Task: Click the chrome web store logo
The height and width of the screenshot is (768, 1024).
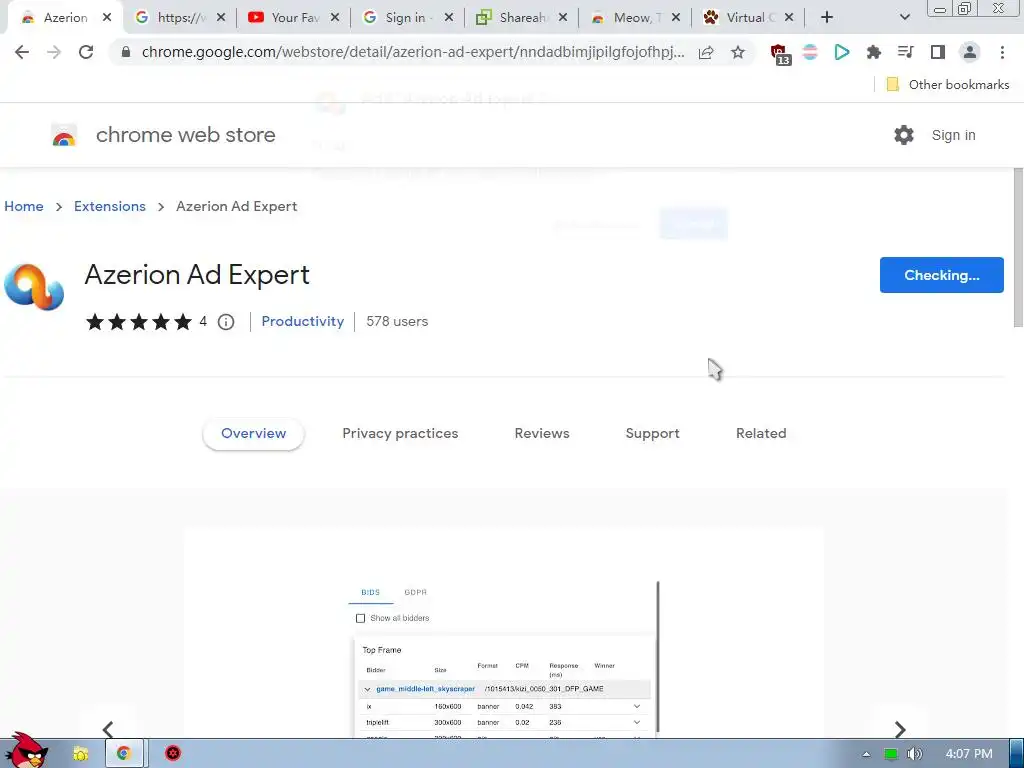Action: [64, 135]
